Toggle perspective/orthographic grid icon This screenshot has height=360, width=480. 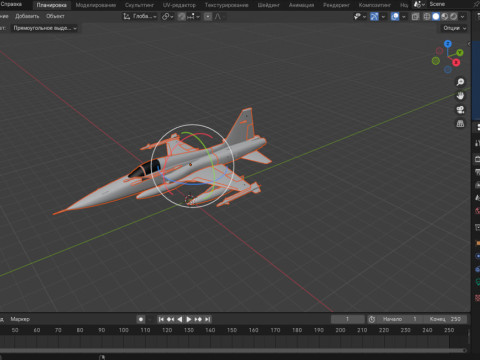[x=460, y=124]
